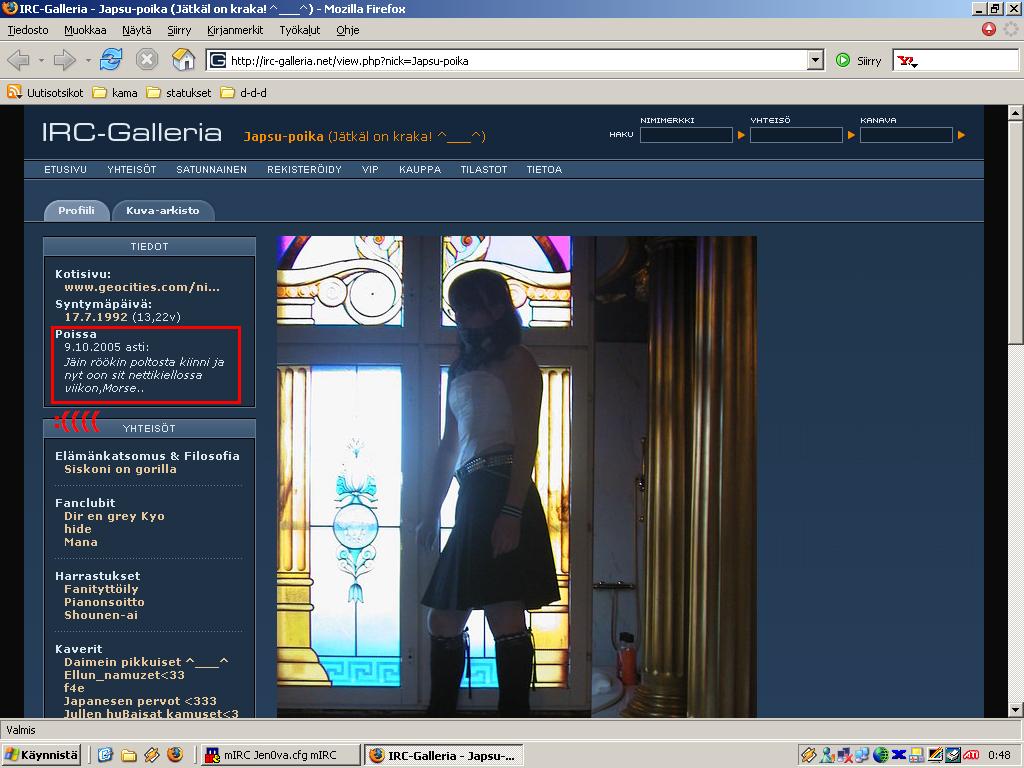This screenshot has width=1024, height=768.
Task: Open the Uutisotsikot feed bookmark
Action: [x=46, y=93]
